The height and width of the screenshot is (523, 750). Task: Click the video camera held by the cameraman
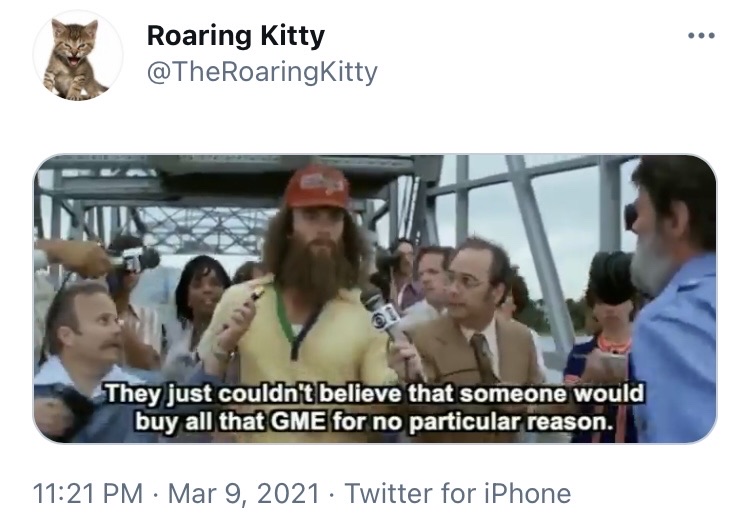(135, 260)
